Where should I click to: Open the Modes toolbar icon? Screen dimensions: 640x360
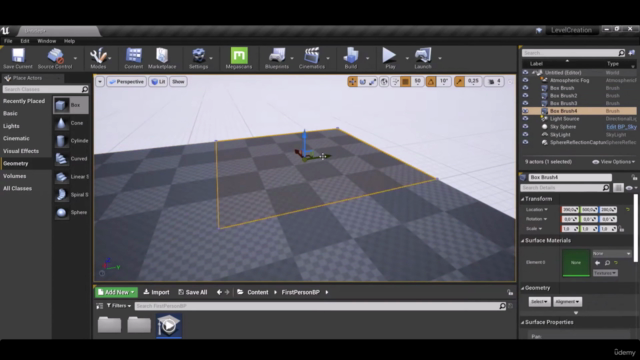click(98, 58)
